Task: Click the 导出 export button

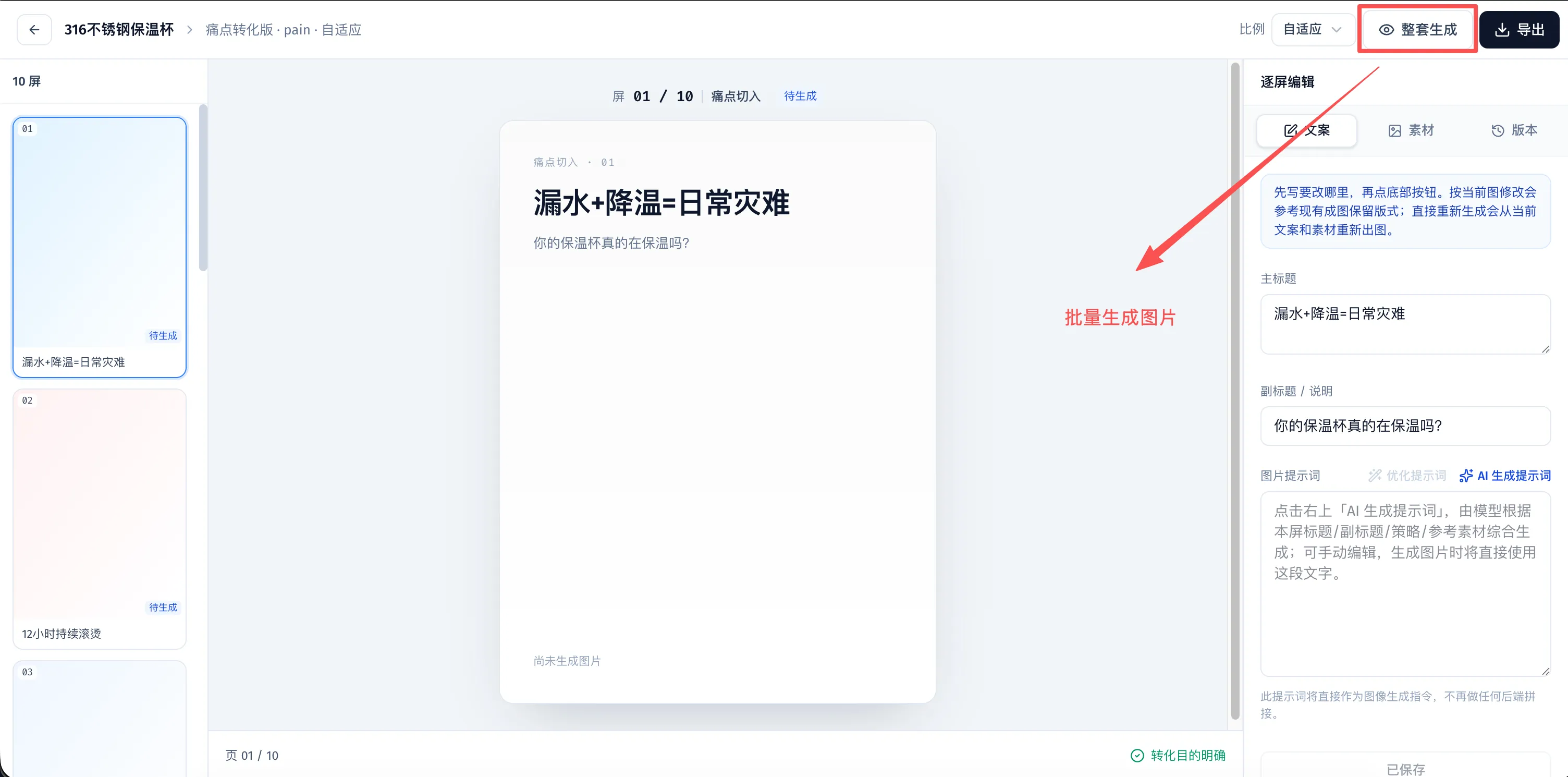Action: 1518,29
